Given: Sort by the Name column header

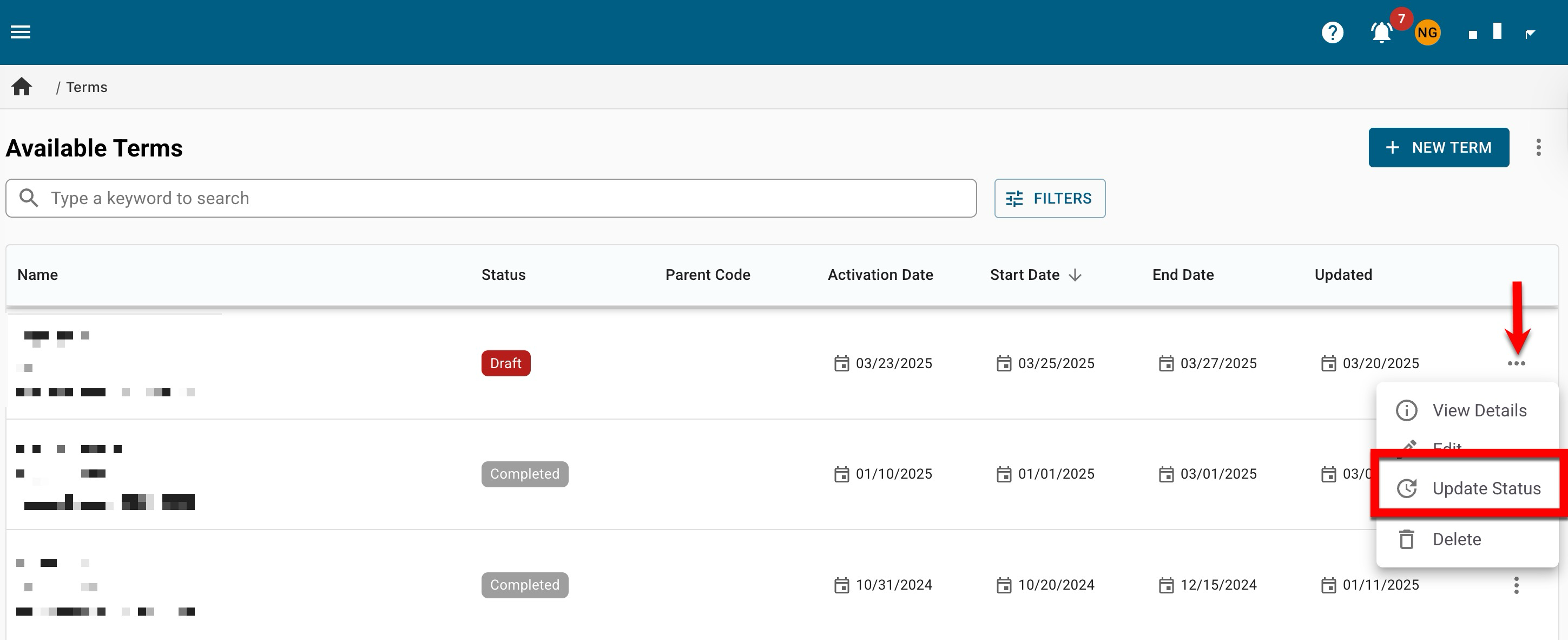Looking at the screenshot, I should 38,275.
